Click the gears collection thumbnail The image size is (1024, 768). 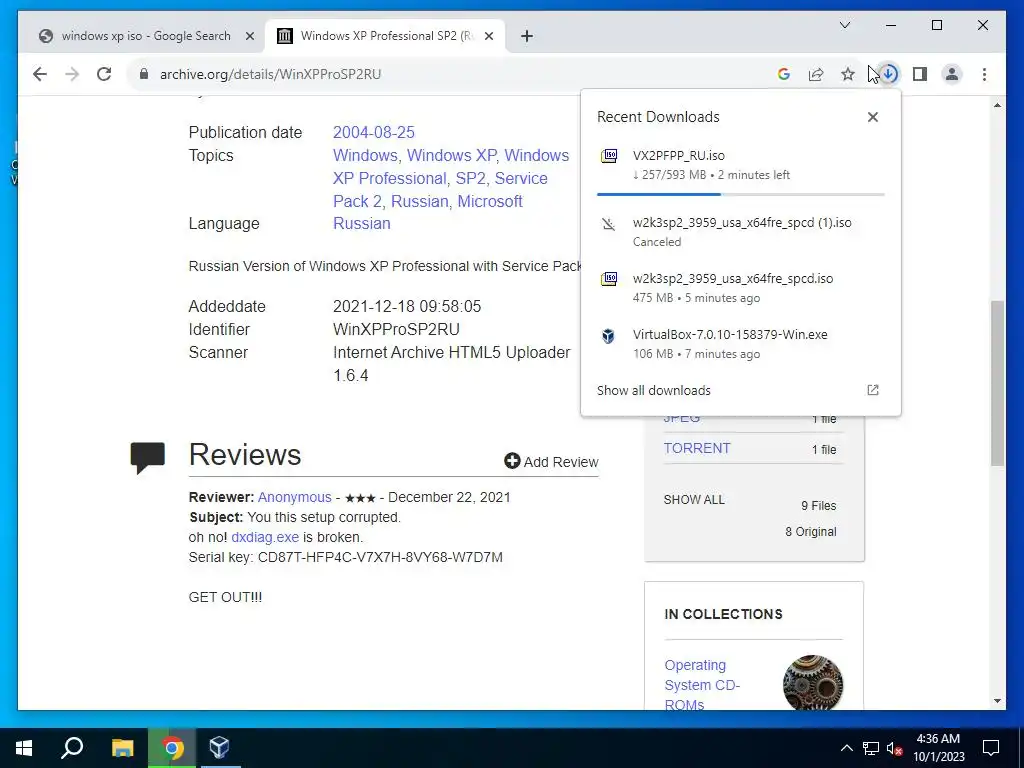click(x=813, y=683)
